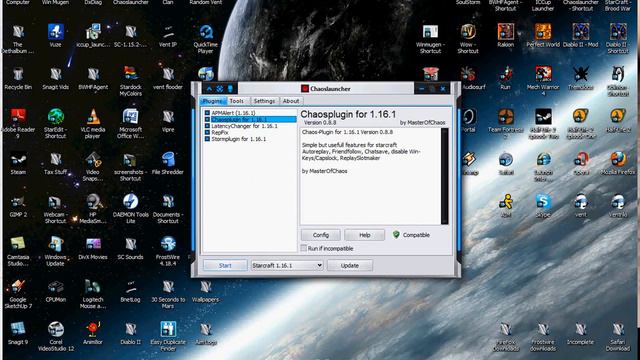The width and height of the screenshot is (640, 360).
Task: Open the Vuze desktop icon
Action: [56, 36]
